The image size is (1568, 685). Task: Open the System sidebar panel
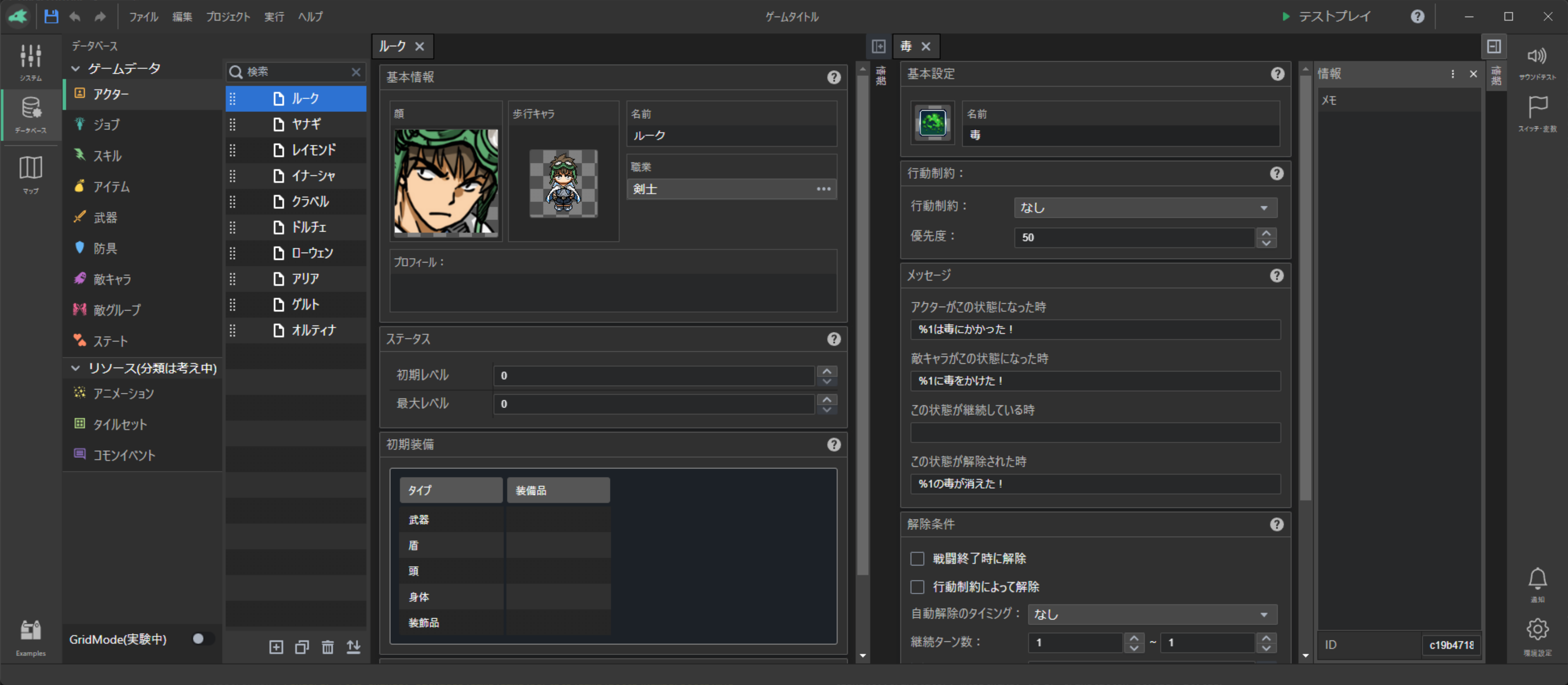[x=30, y=62]
